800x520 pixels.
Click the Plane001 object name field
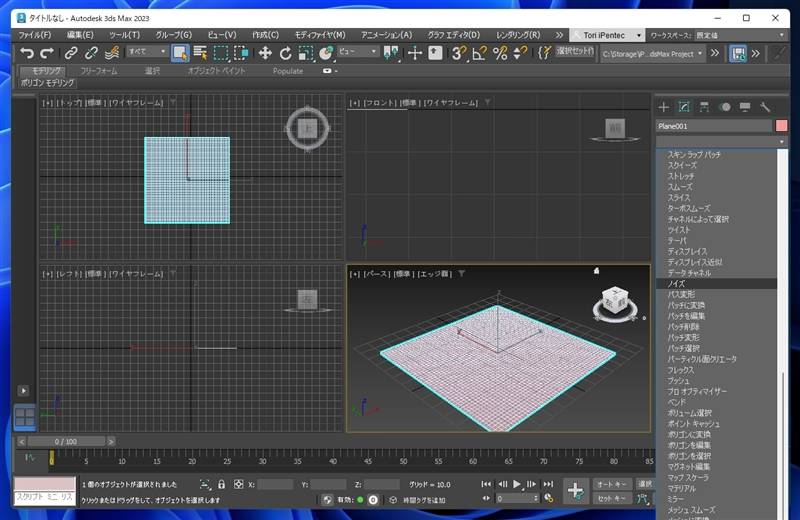tap(714, 126)
